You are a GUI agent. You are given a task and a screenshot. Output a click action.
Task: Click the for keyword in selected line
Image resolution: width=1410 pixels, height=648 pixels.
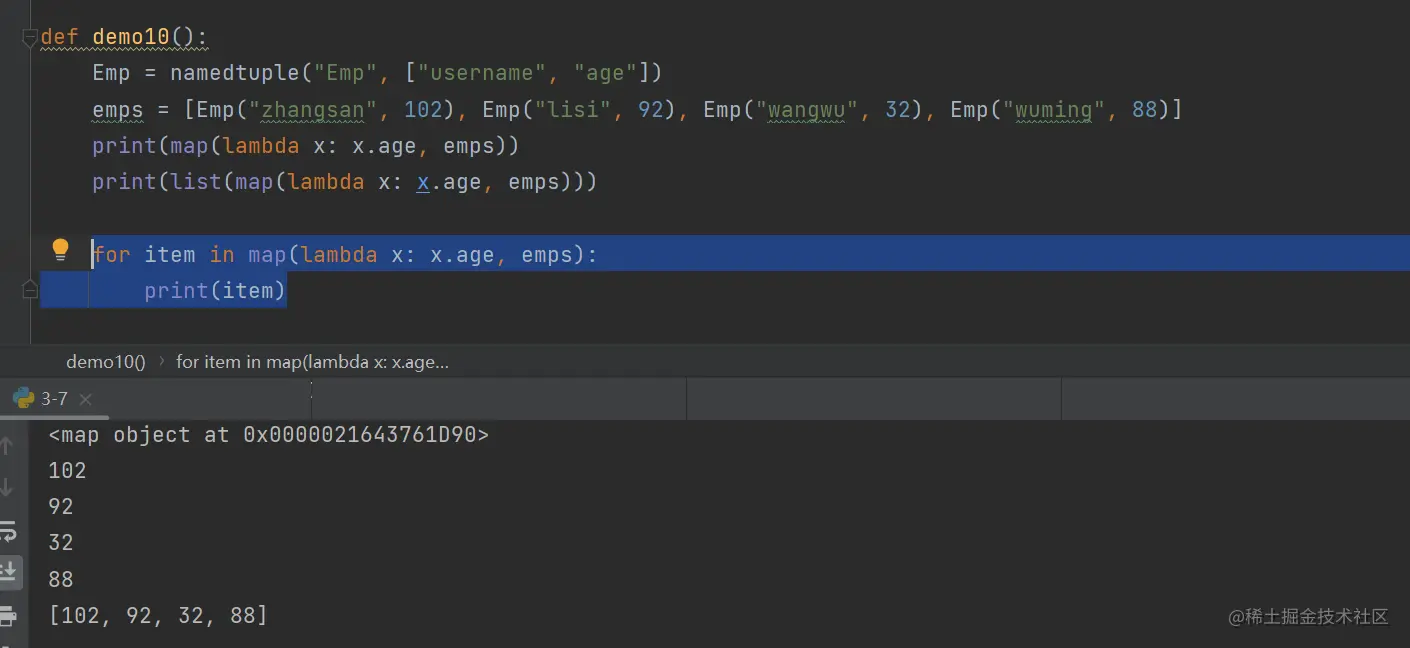click(x=111, y=255)
